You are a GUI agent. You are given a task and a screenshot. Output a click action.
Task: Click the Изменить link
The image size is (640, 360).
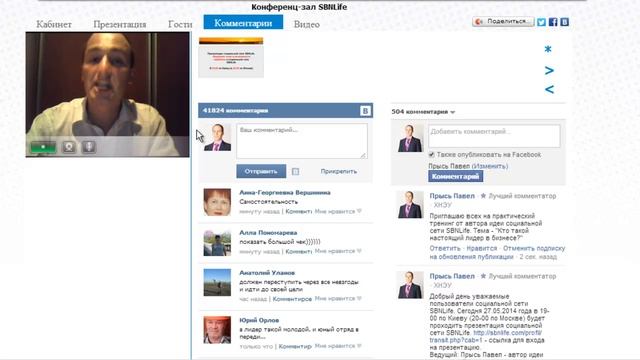(x=490, y=166)
